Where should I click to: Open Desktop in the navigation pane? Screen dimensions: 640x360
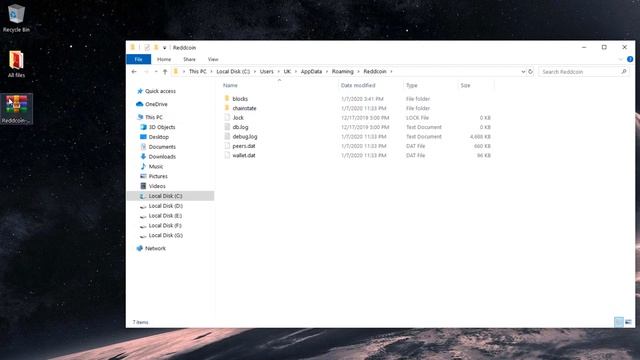pos(158,137)
